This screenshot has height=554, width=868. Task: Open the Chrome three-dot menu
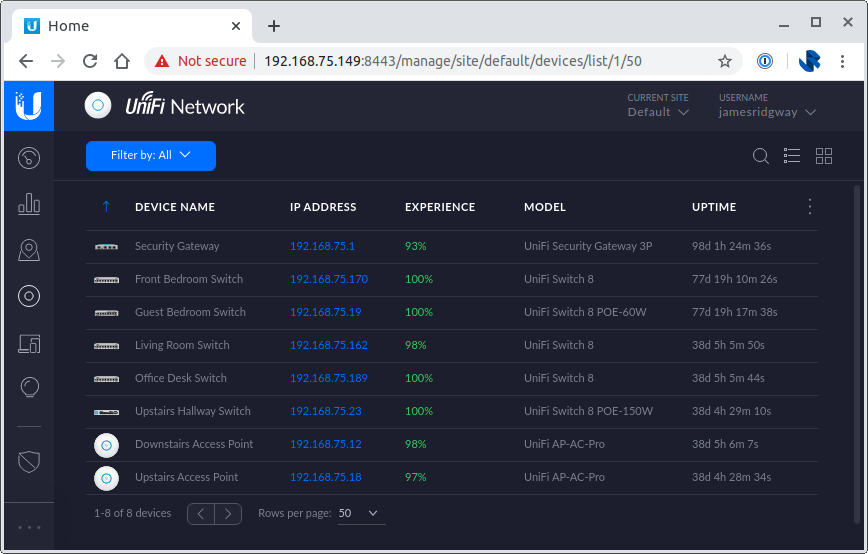click(842, 61)
